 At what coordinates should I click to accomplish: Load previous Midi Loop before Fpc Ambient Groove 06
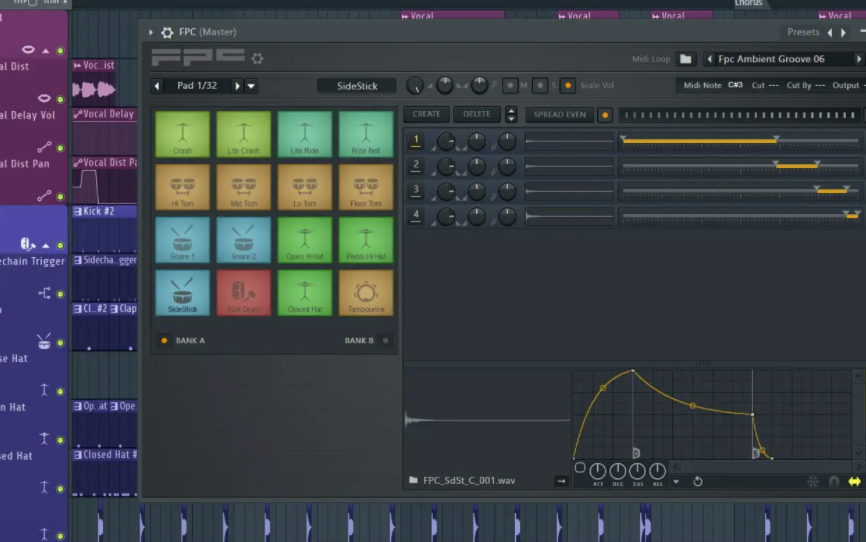click(x=710, y=59)
